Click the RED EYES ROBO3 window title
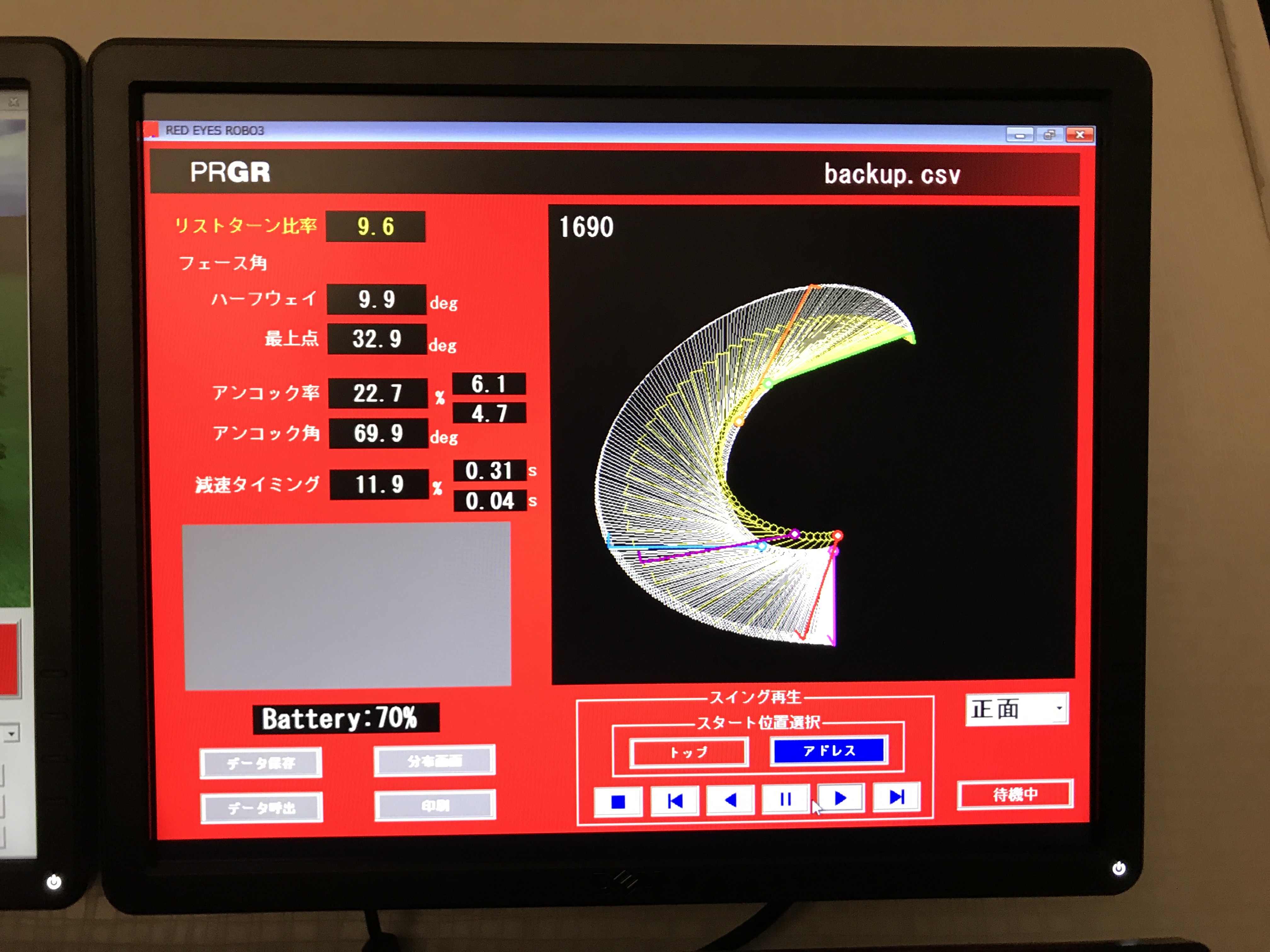This screenshot has width=1270, height=952. coord(215,130)
